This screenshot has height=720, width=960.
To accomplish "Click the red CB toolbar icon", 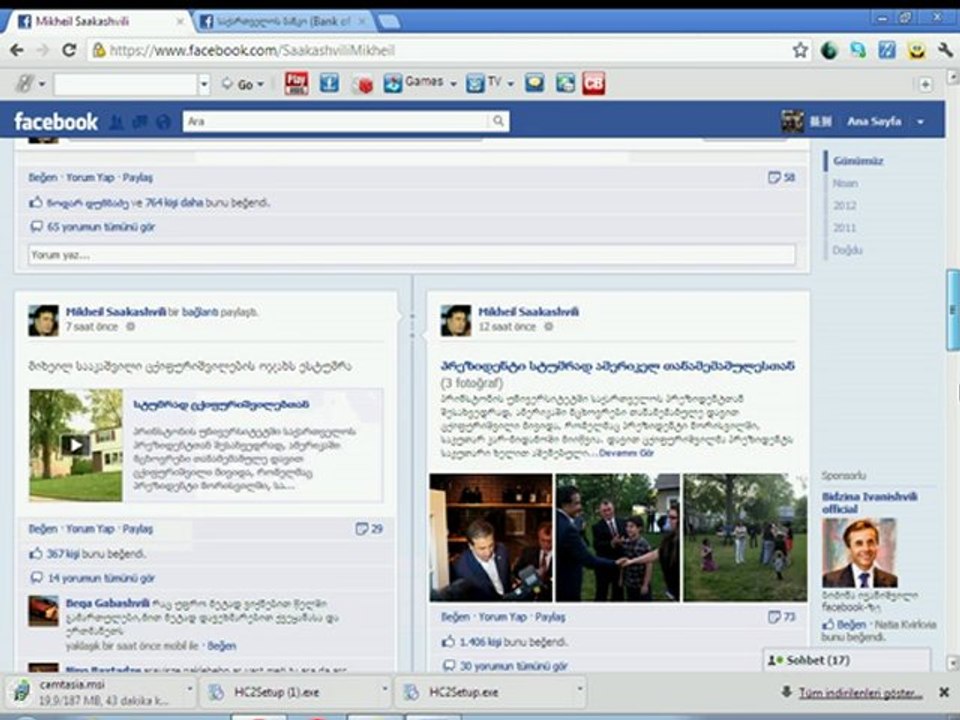I will tap(593, 83).
